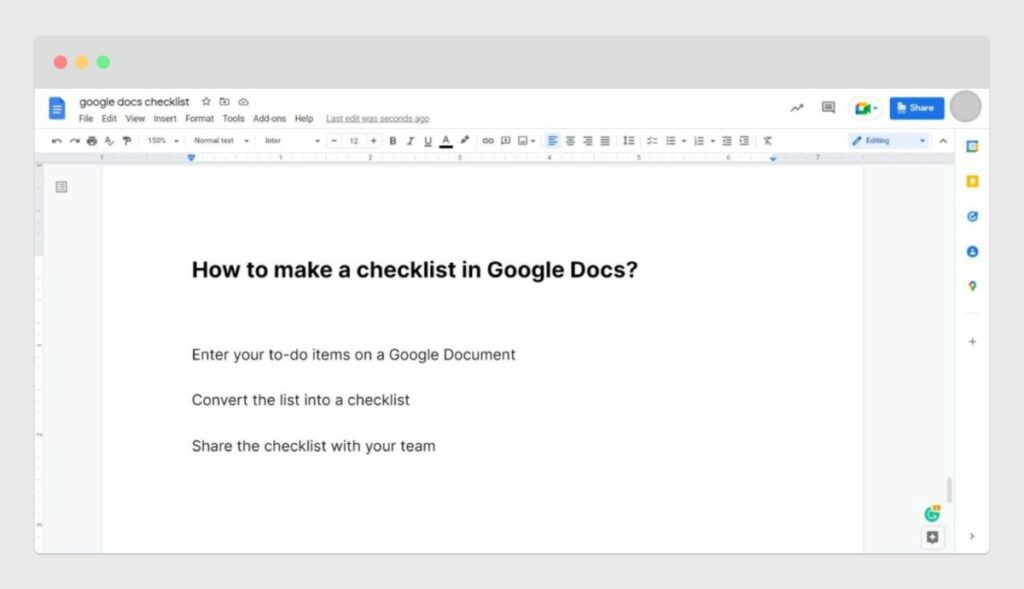Image resolution: width=1024 pixels, height=589 pixels.
Task: Open the Format menu
Action: (199, 118)
